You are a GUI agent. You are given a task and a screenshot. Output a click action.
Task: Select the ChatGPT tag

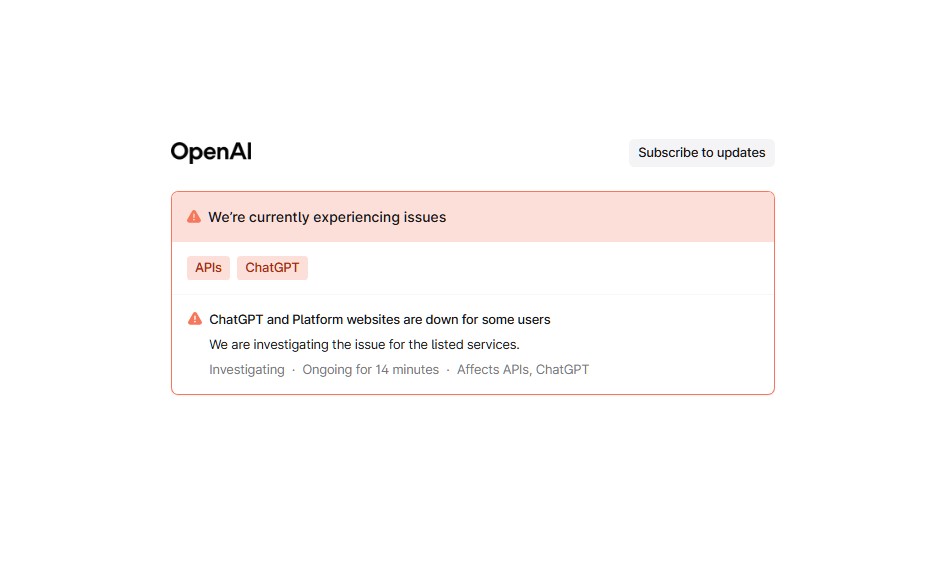point(272,267)
